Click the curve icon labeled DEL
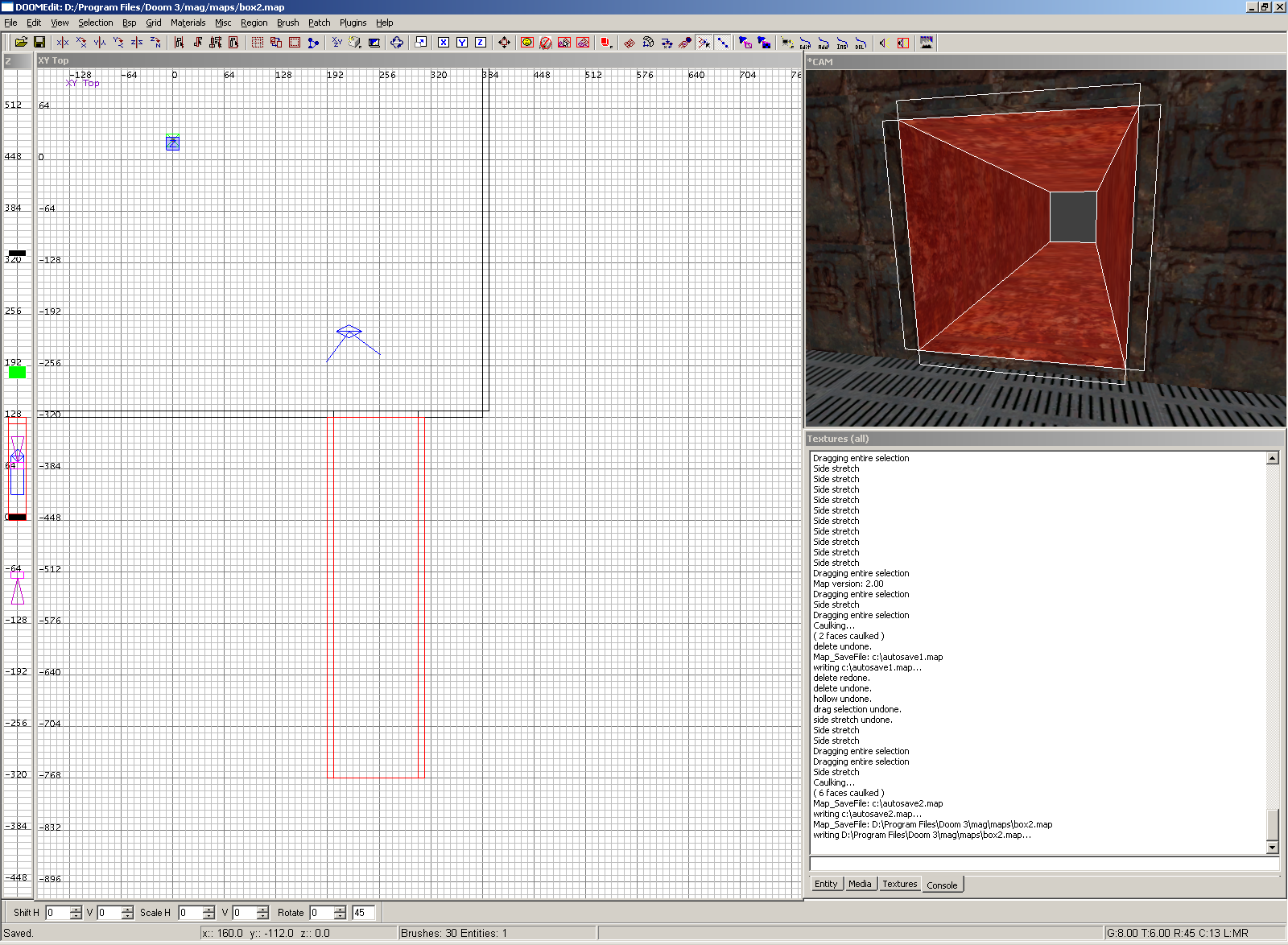The height and width of the screenshot is (945, 1288). (x=861, y=43)
